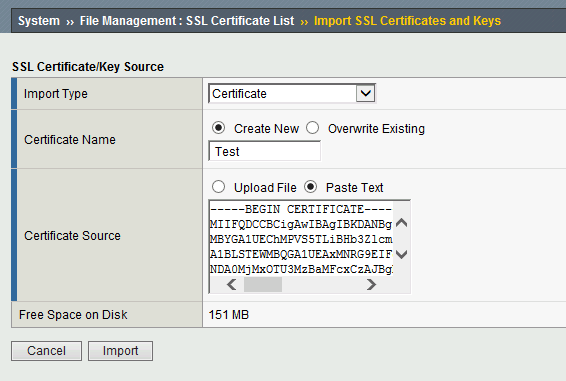Click Import SSL Certificates and Keys breadcrumb
Image resolution: width=566 pixels, height=381 pixels.
coord(408,21)
